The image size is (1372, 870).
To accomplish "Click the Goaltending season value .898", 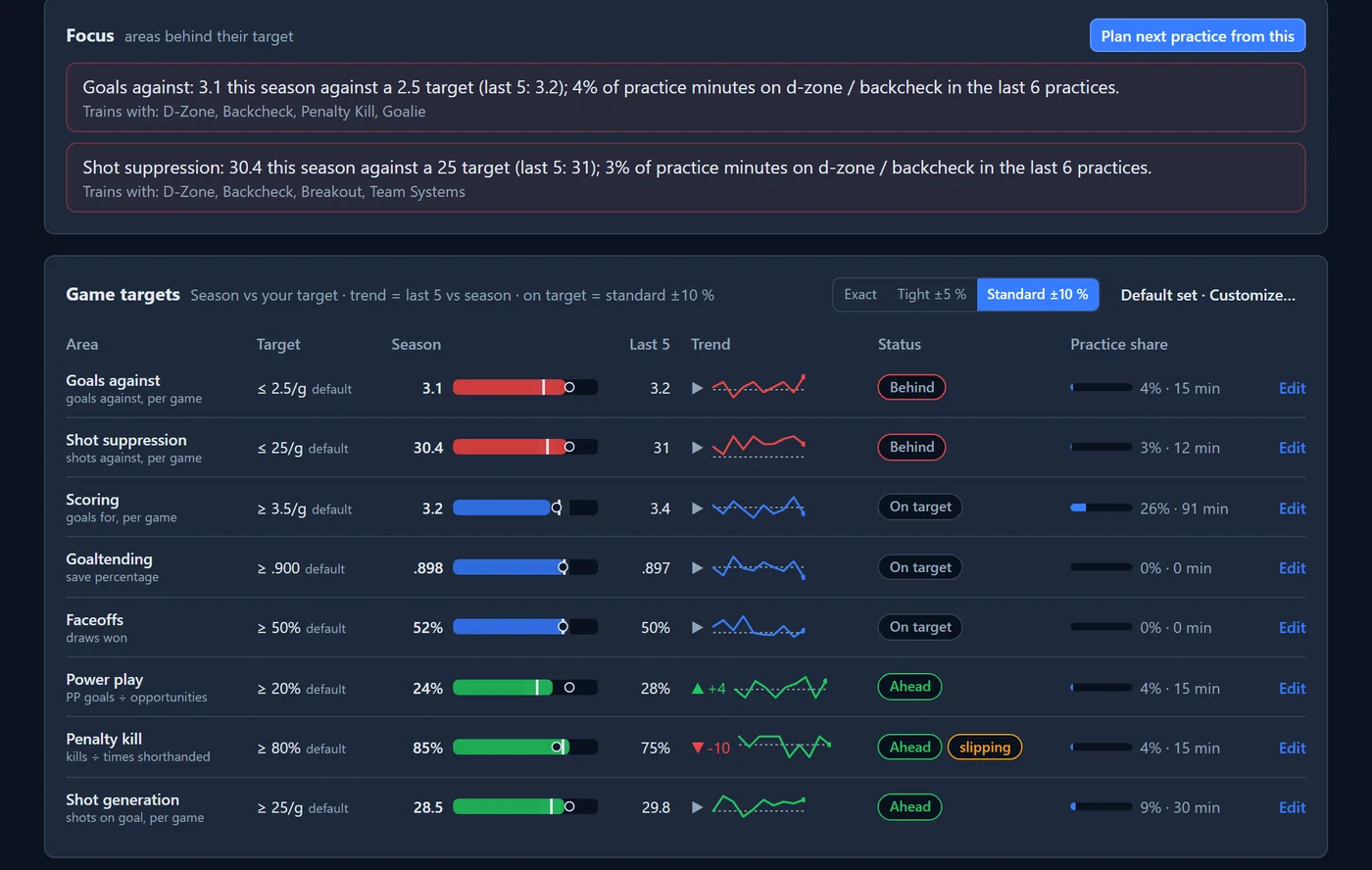I will click(x=428, y=568).
